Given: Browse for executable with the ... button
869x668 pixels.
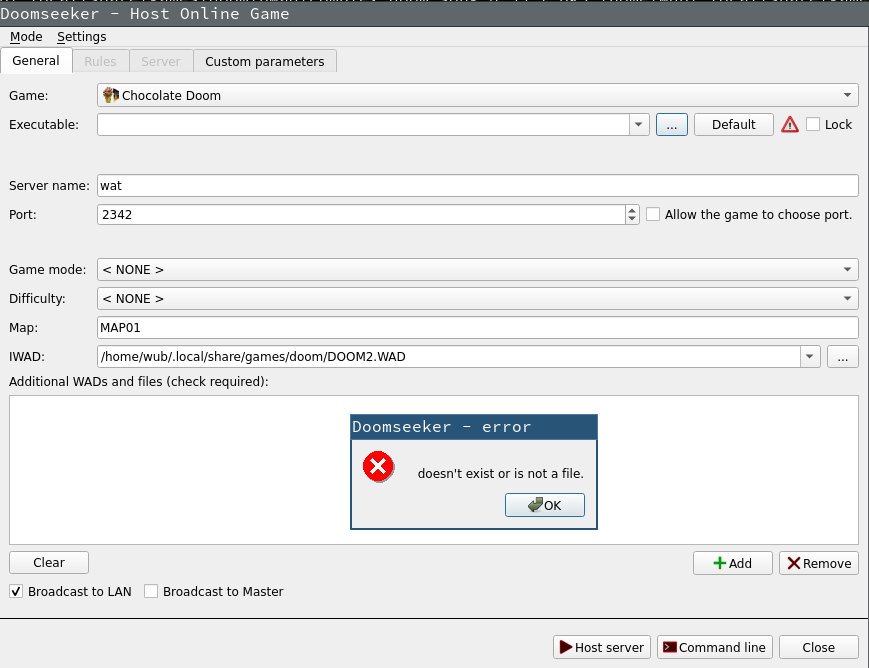Looking at the screenshot, I should (671, 125).
